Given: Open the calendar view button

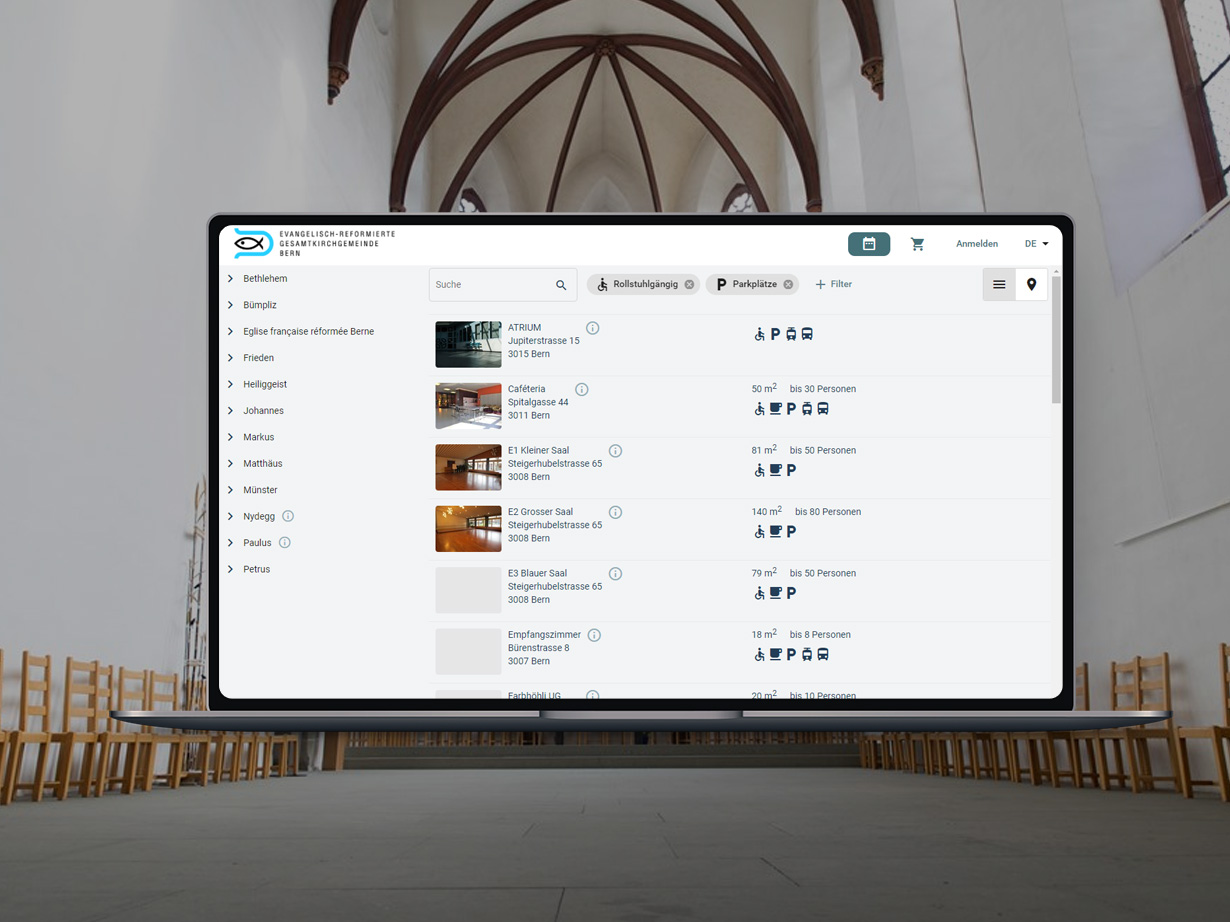Looking at the screenshot, I should 868,244.
